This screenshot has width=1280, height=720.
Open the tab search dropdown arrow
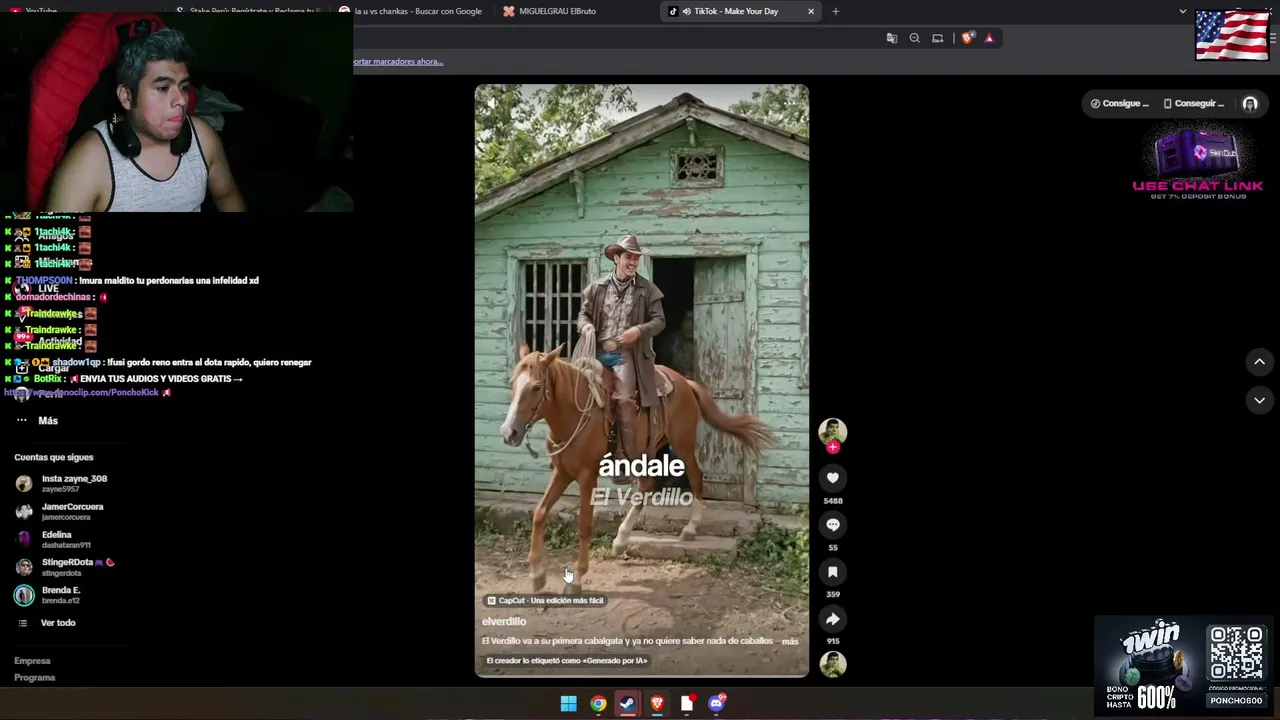click(1183, 11)
